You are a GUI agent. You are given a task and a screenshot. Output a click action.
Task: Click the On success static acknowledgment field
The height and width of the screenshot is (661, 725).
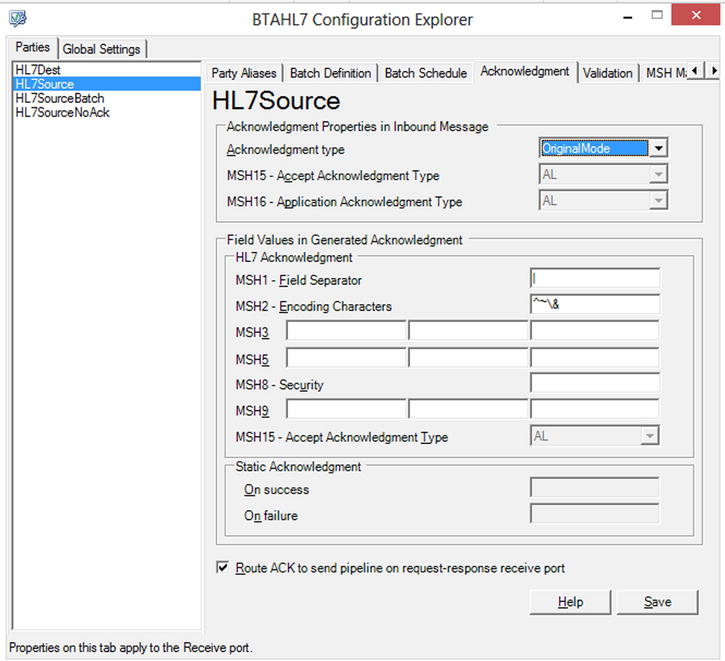tap(595, 488)
